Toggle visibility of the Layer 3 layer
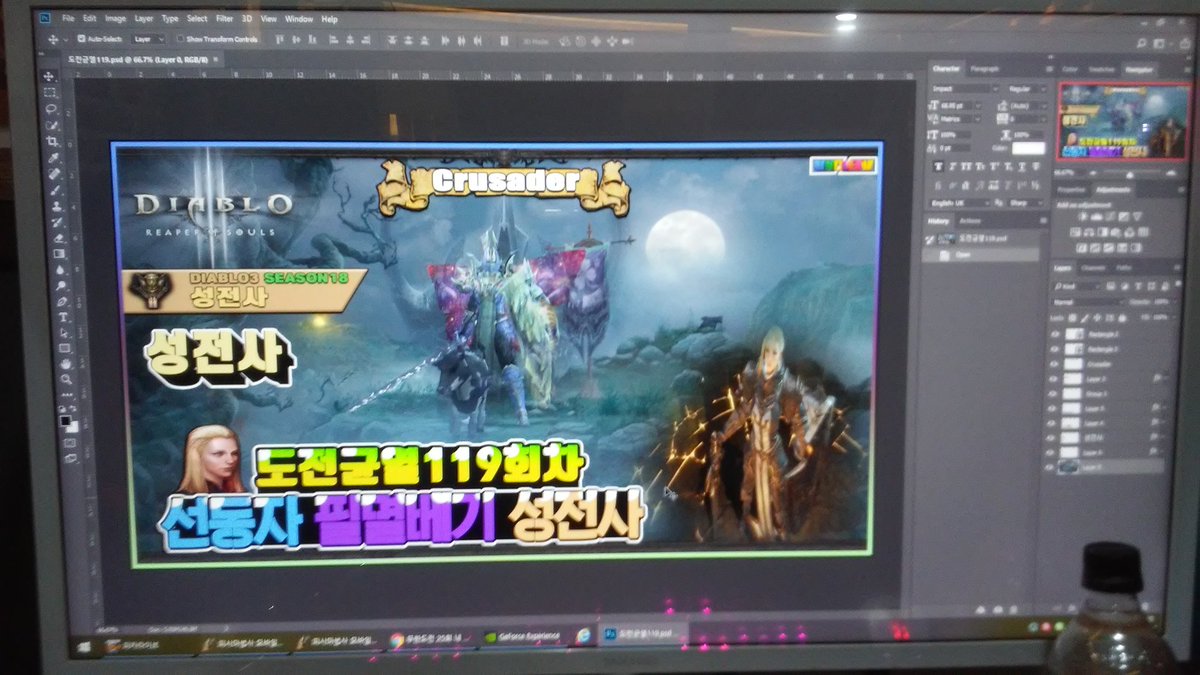The image size is (1200, 675). (x=1051, y=379)
